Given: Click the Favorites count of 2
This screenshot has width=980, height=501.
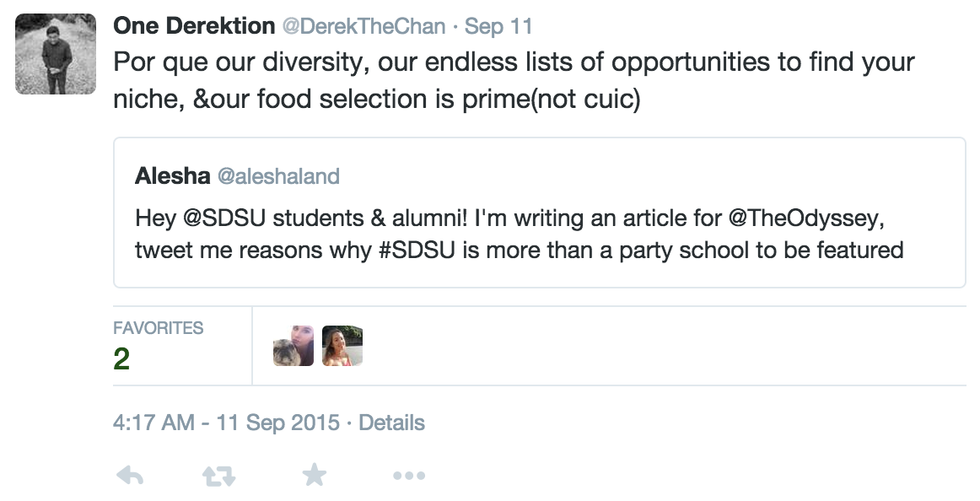Looking at the screenshot, I should tap(121, 359).
